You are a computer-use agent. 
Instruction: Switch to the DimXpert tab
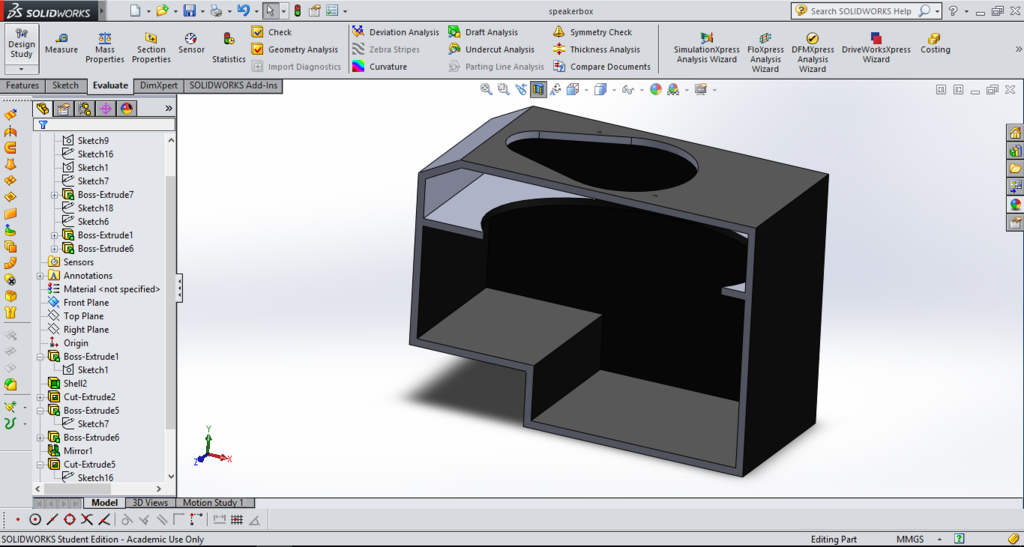click(x=159, y=86)
